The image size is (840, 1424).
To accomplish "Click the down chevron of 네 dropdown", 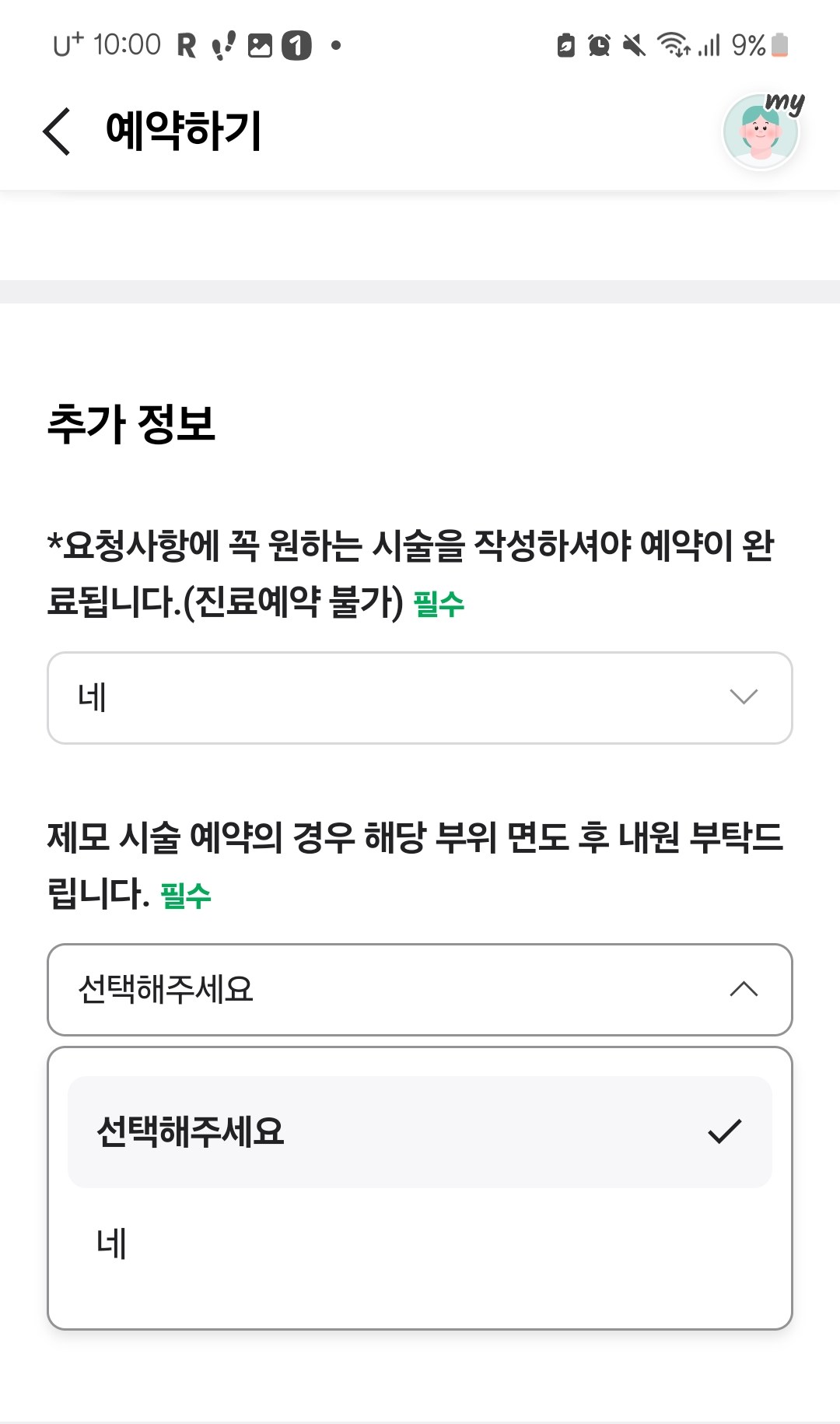I will click(744, 696).
